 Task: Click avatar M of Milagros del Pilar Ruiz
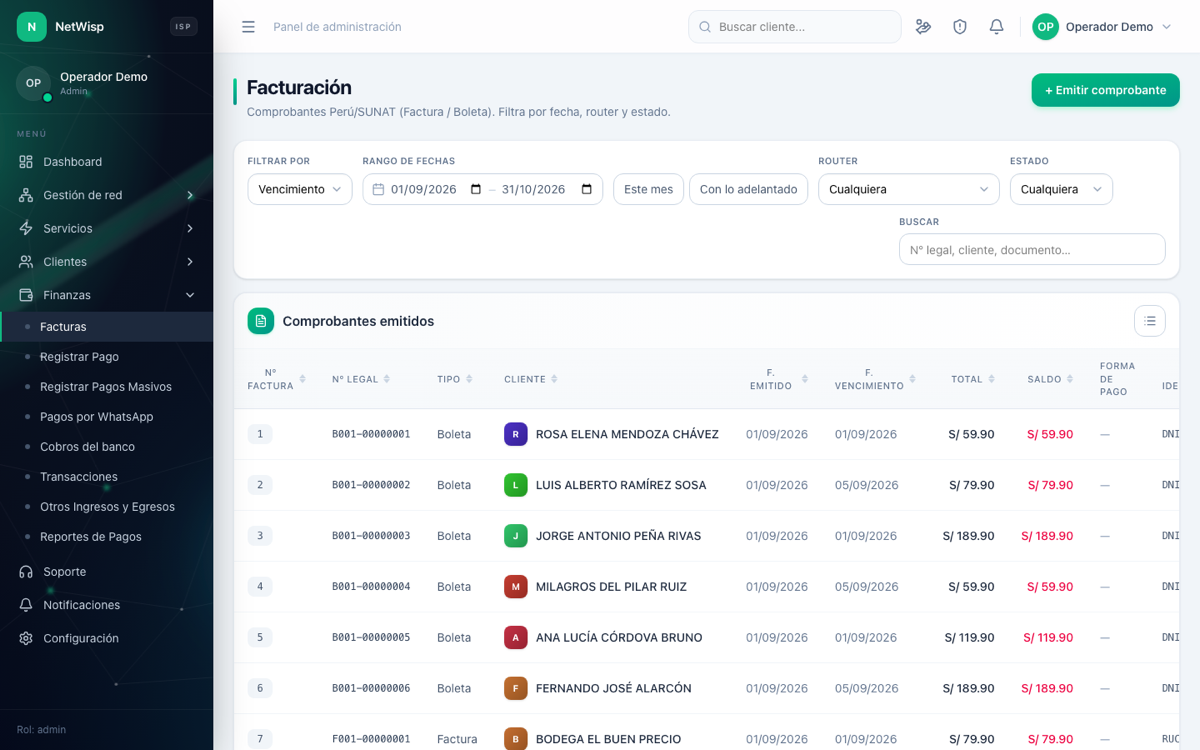click(x=516, y=587)
